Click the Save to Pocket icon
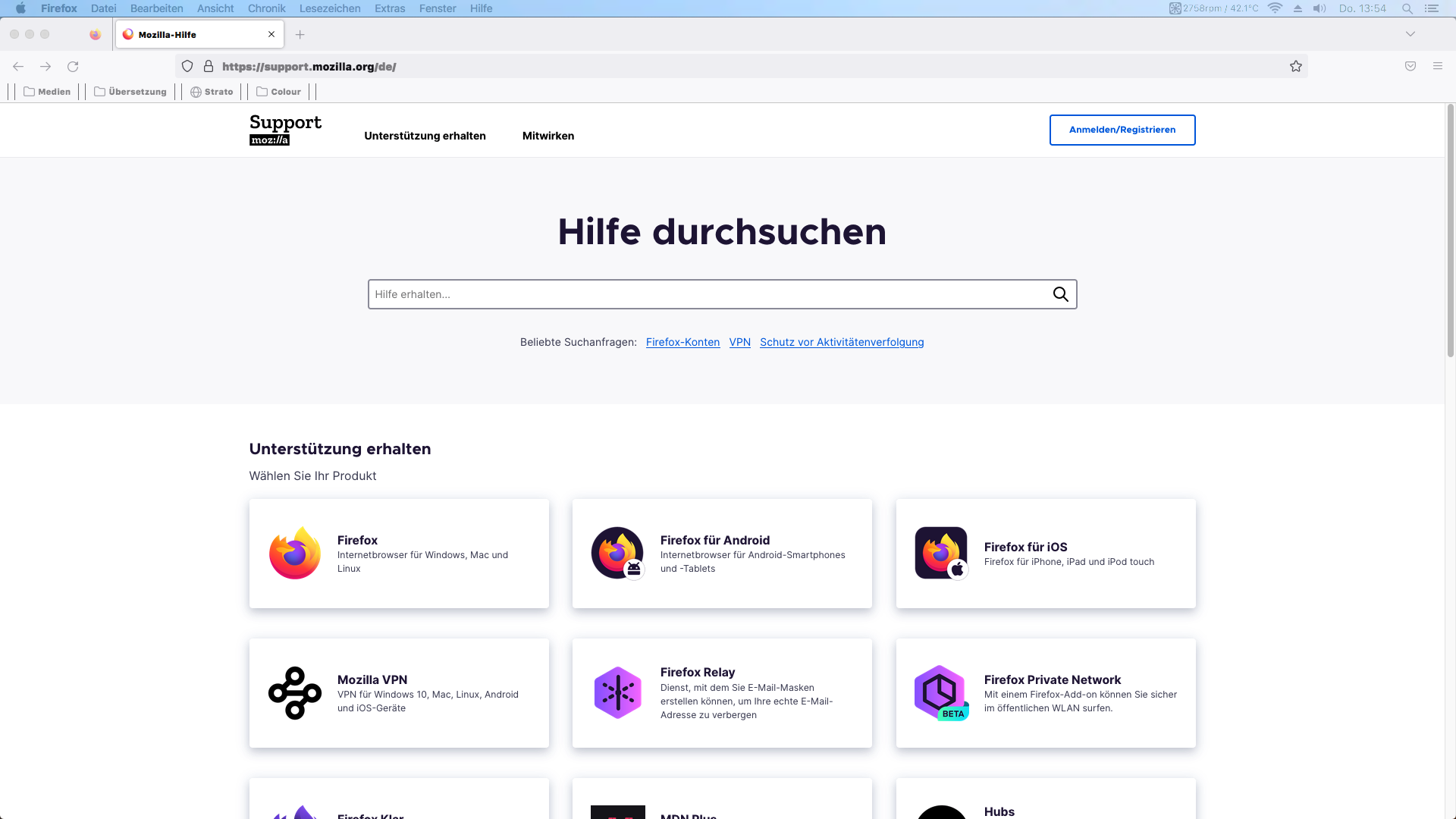The image size is (1456, 819). pyautogui.click(x=1410, y=67)
